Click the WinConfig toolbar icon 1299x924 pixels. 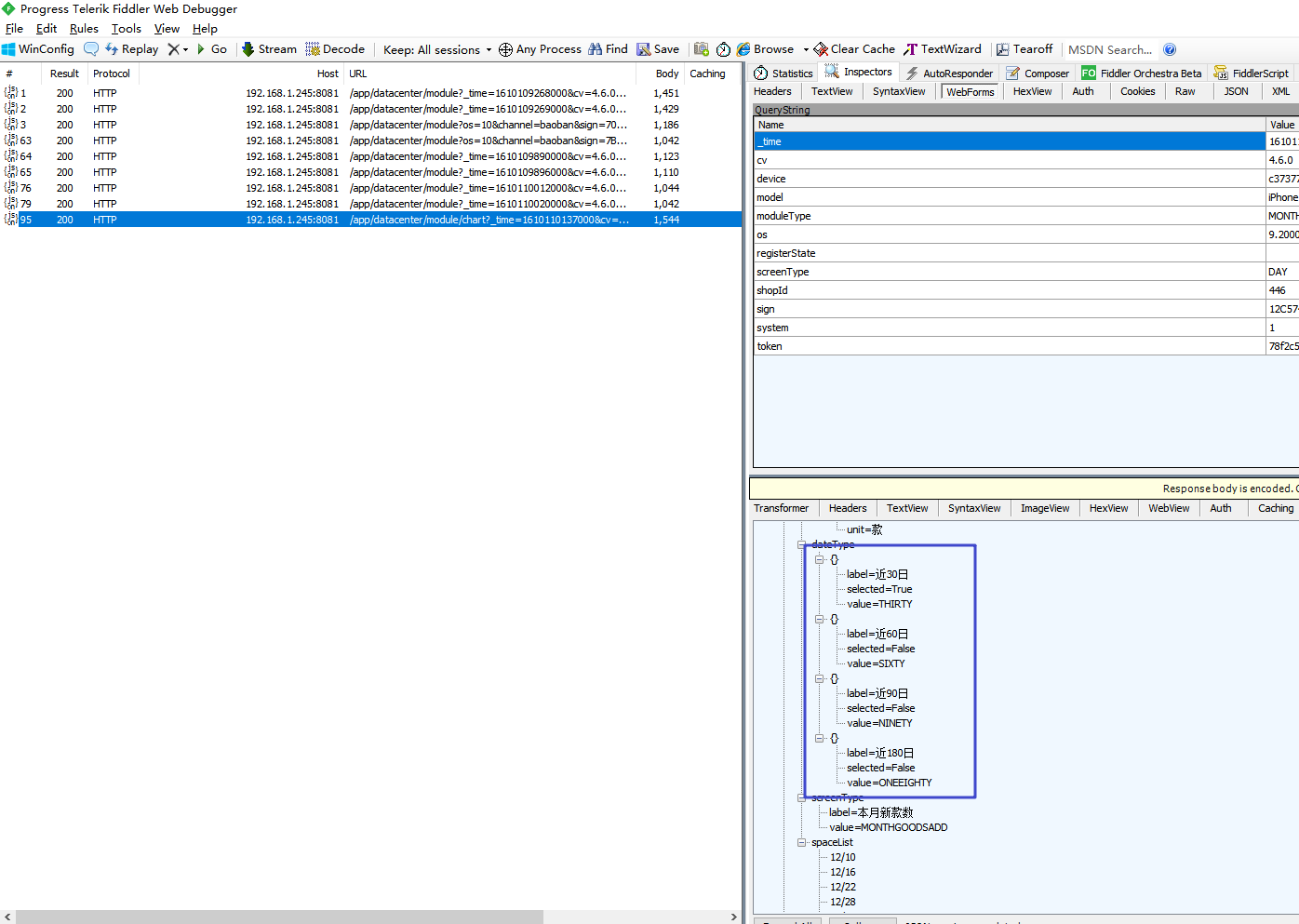click(9, 49)
